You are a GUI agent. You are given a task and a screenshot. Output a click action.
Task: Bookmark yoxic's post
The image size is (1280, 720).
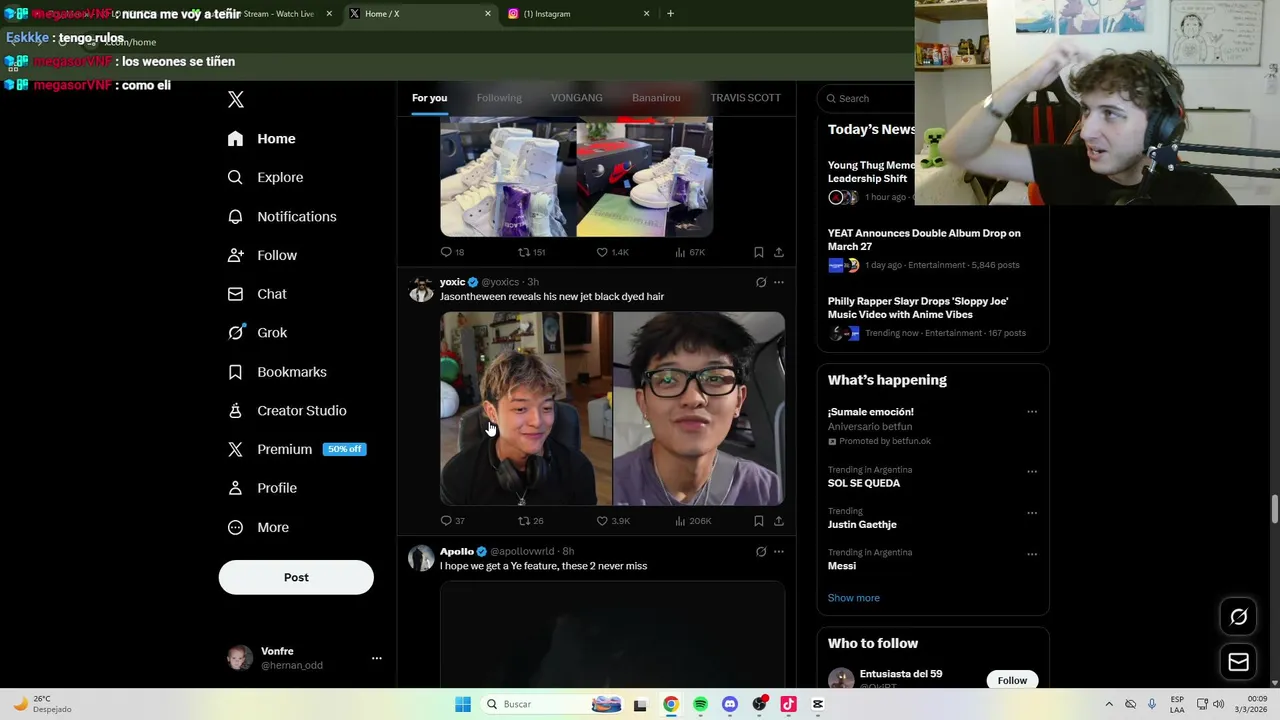(758, 521)
